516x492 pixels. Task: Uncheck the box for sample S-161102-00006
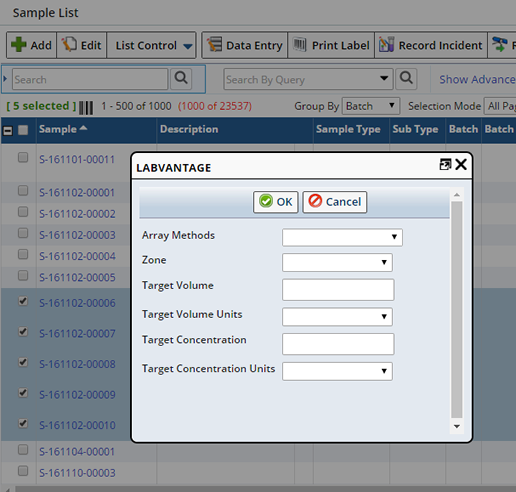(x=23, y=301)
